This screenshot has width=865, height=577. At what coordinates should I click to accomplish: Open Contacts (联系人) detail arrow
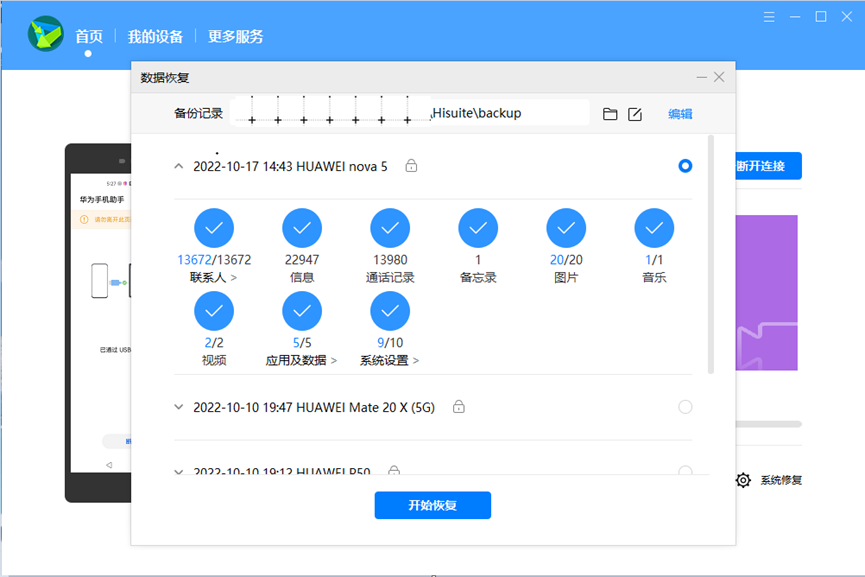[234, 277]
